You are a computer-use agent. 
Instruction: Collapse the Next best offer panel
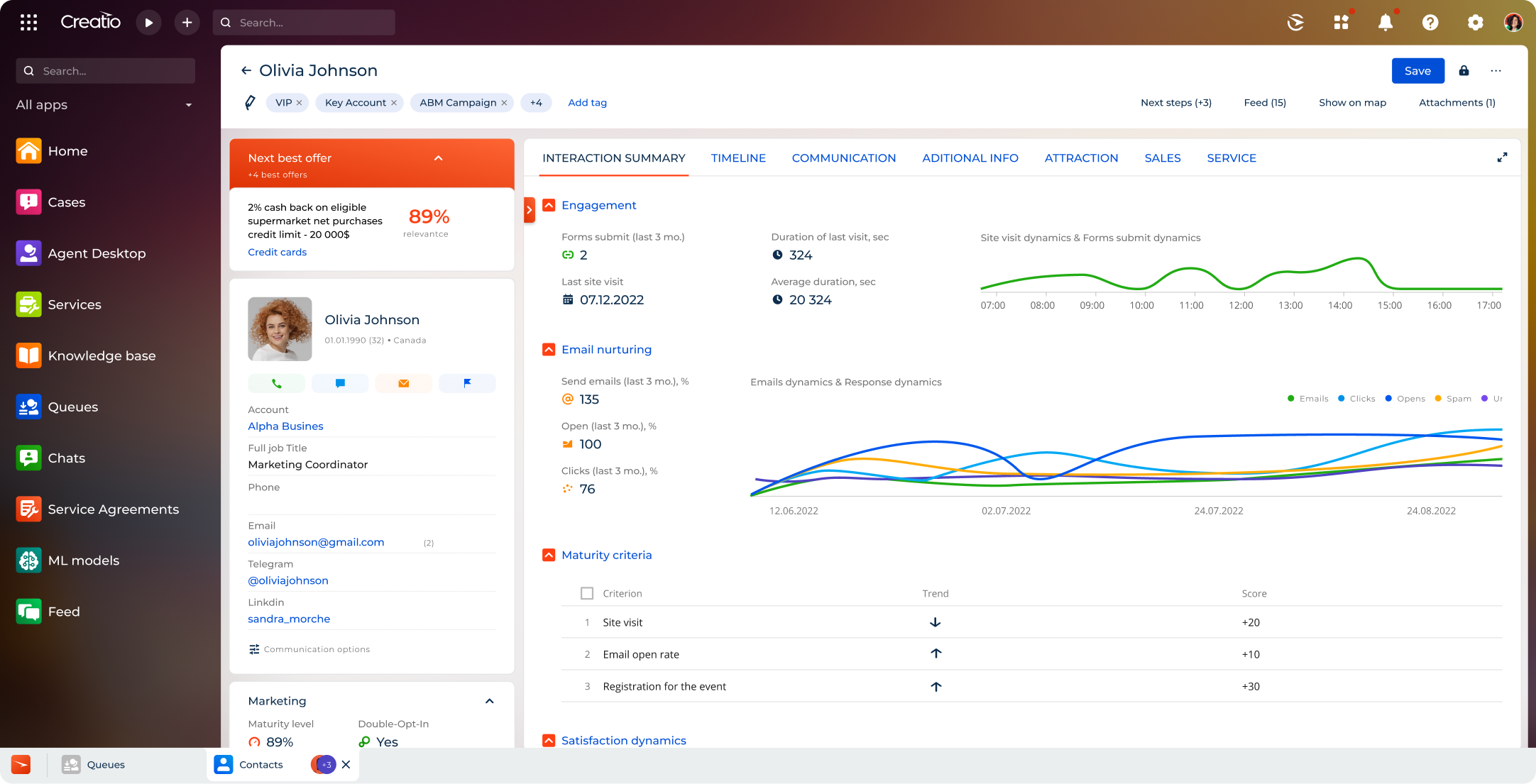438,158
